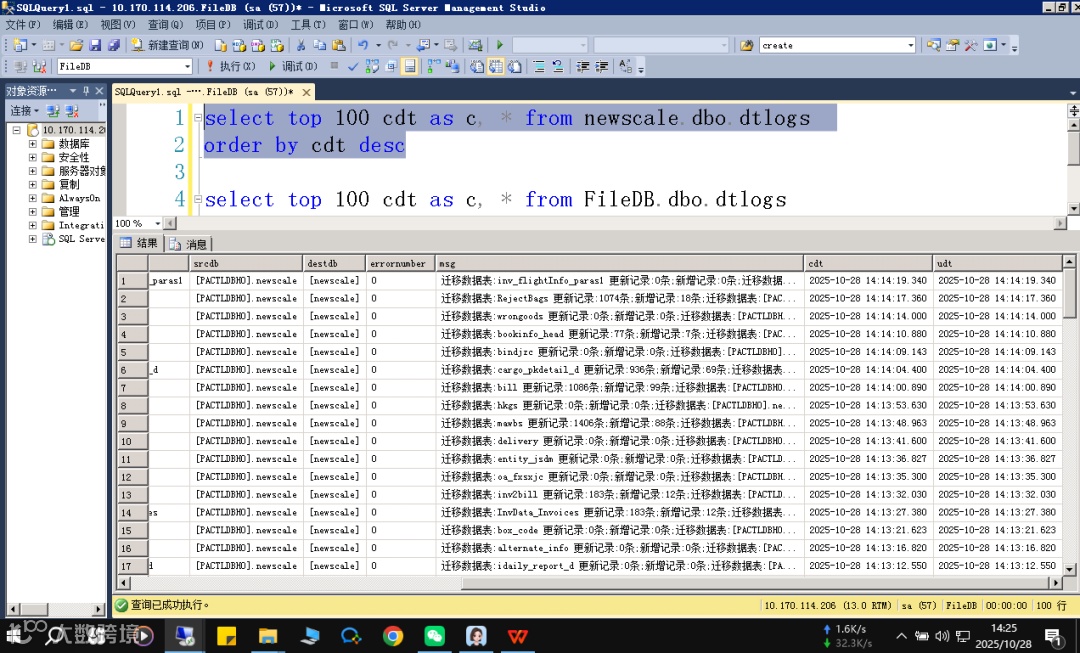Viewport: 1080px width, 653px height.
Task: Open Chrome from the taskbar
Action: [x=393, y=636]
